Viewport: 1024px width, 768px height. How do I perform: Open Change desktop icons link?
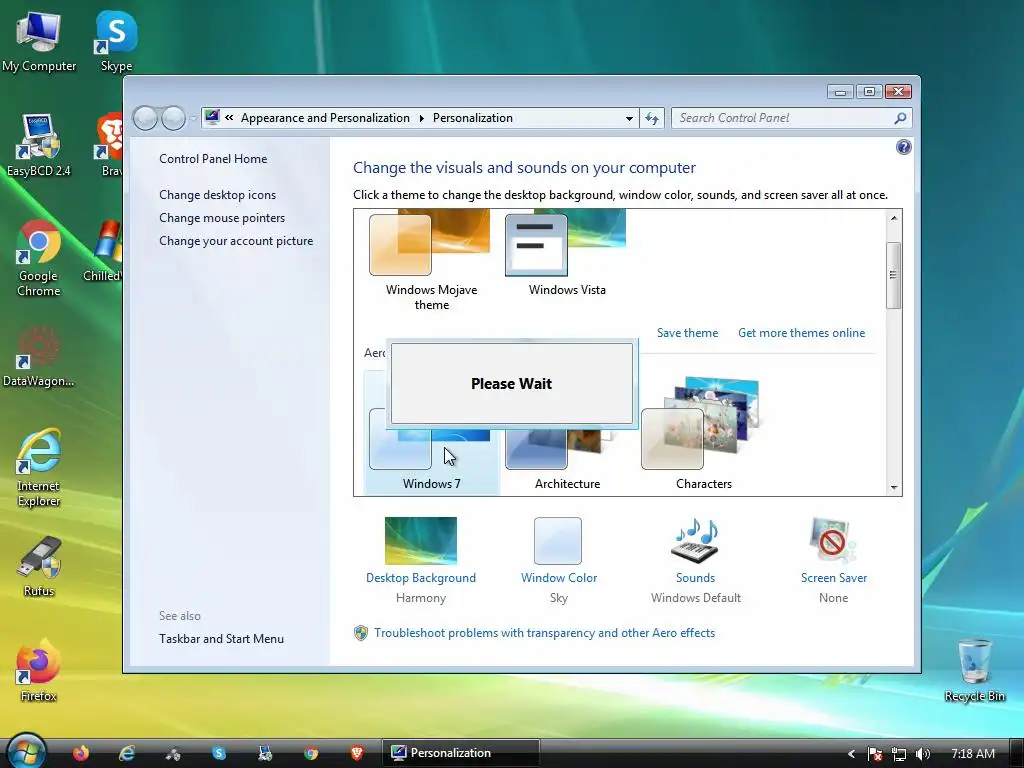[x=217, y=195]
